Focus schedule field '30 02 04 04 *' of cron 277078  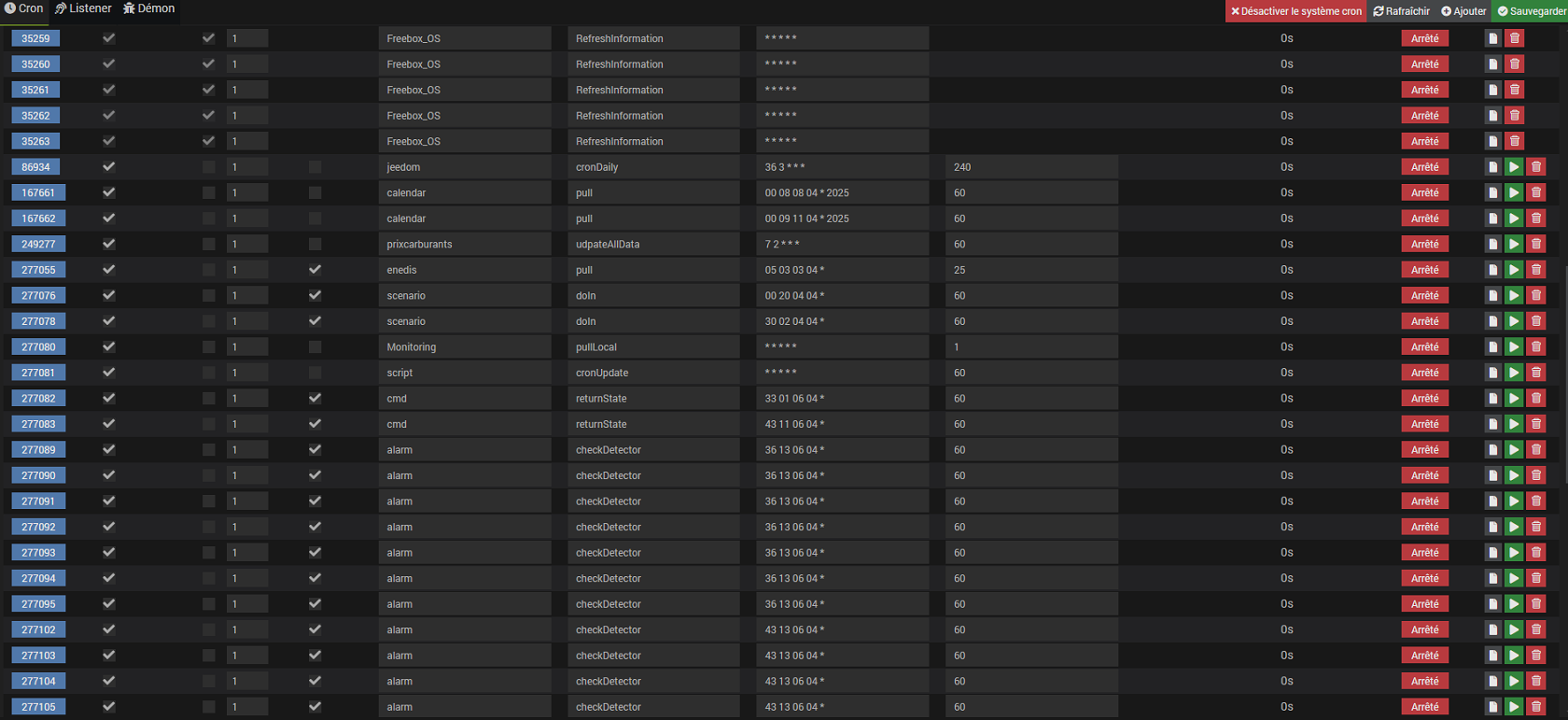point(842,321)
